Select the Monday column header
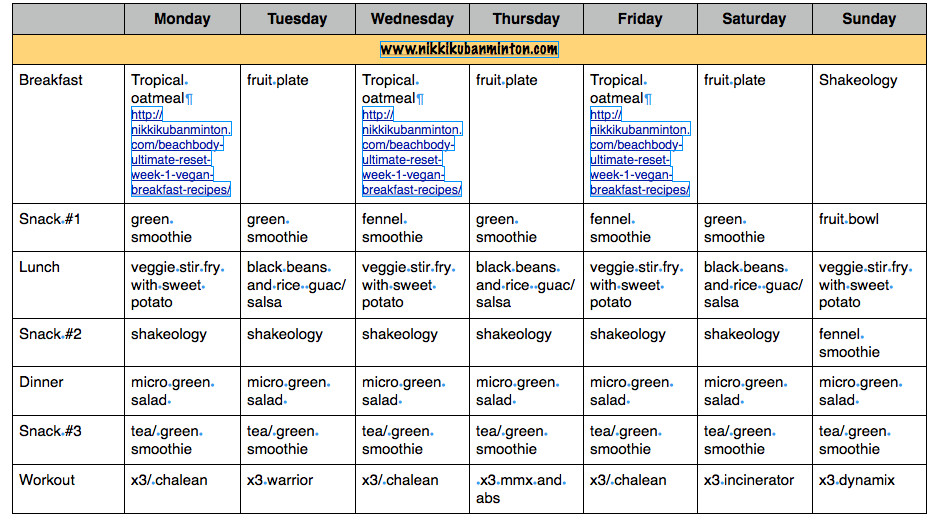The image size is (939, 525). coord(182,19)
